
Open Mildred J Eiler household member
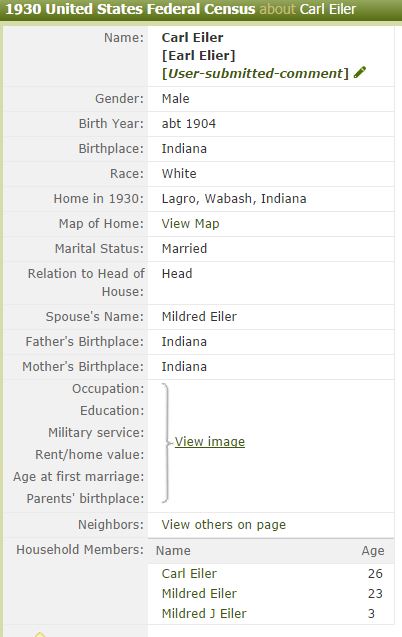coord(204,613)
